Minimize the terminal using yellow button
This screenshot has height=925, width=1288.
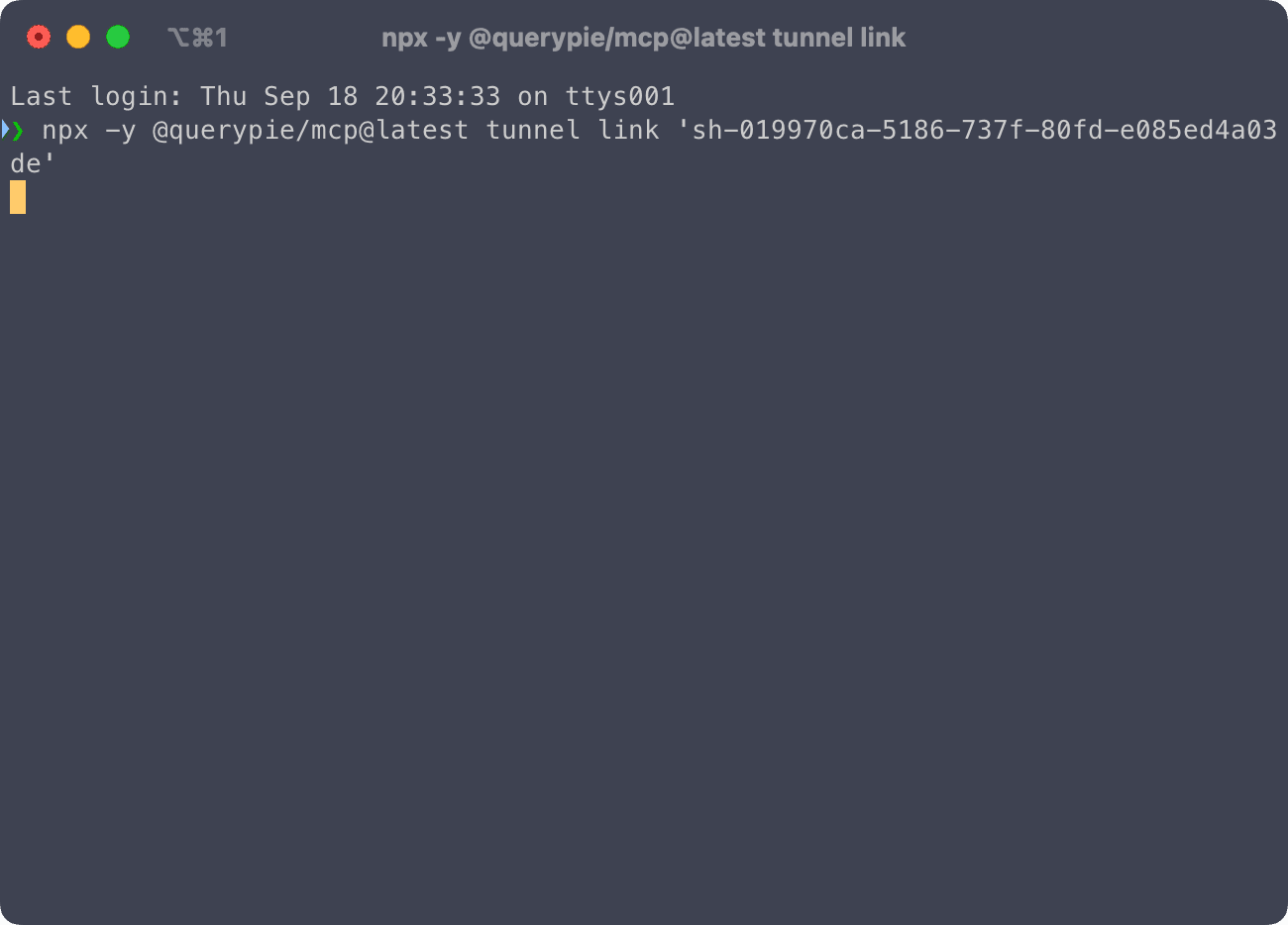tap(78, 38)
